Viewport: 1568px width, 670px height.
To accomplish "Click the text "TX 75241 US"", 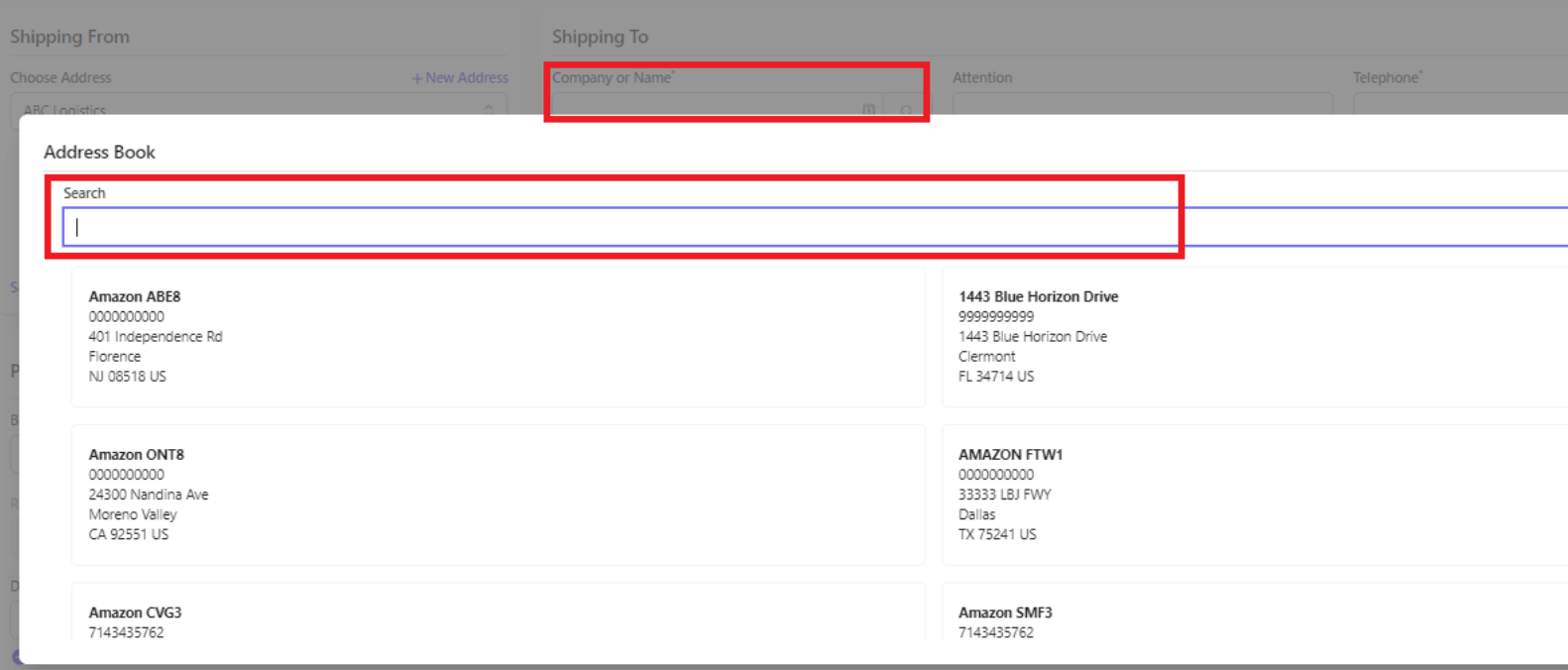I will coord(997,534).
